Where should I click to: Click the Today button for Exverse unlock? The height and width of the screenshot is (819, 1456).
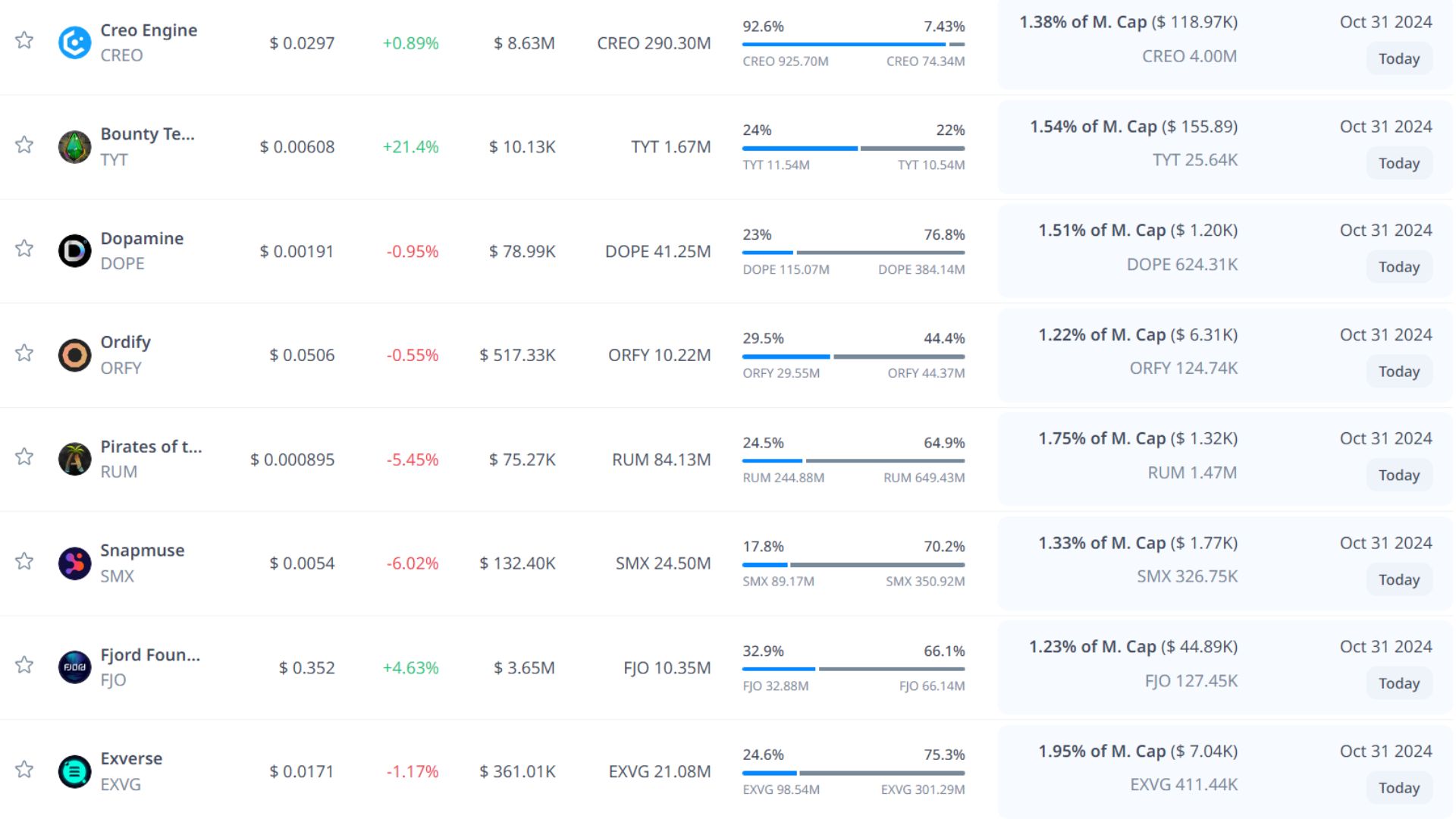point(1398,788)
